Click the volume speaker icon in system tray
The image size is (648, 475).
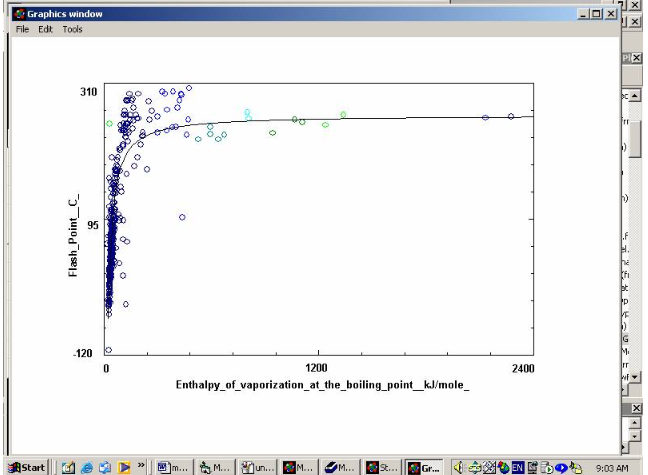click(460, 467)
